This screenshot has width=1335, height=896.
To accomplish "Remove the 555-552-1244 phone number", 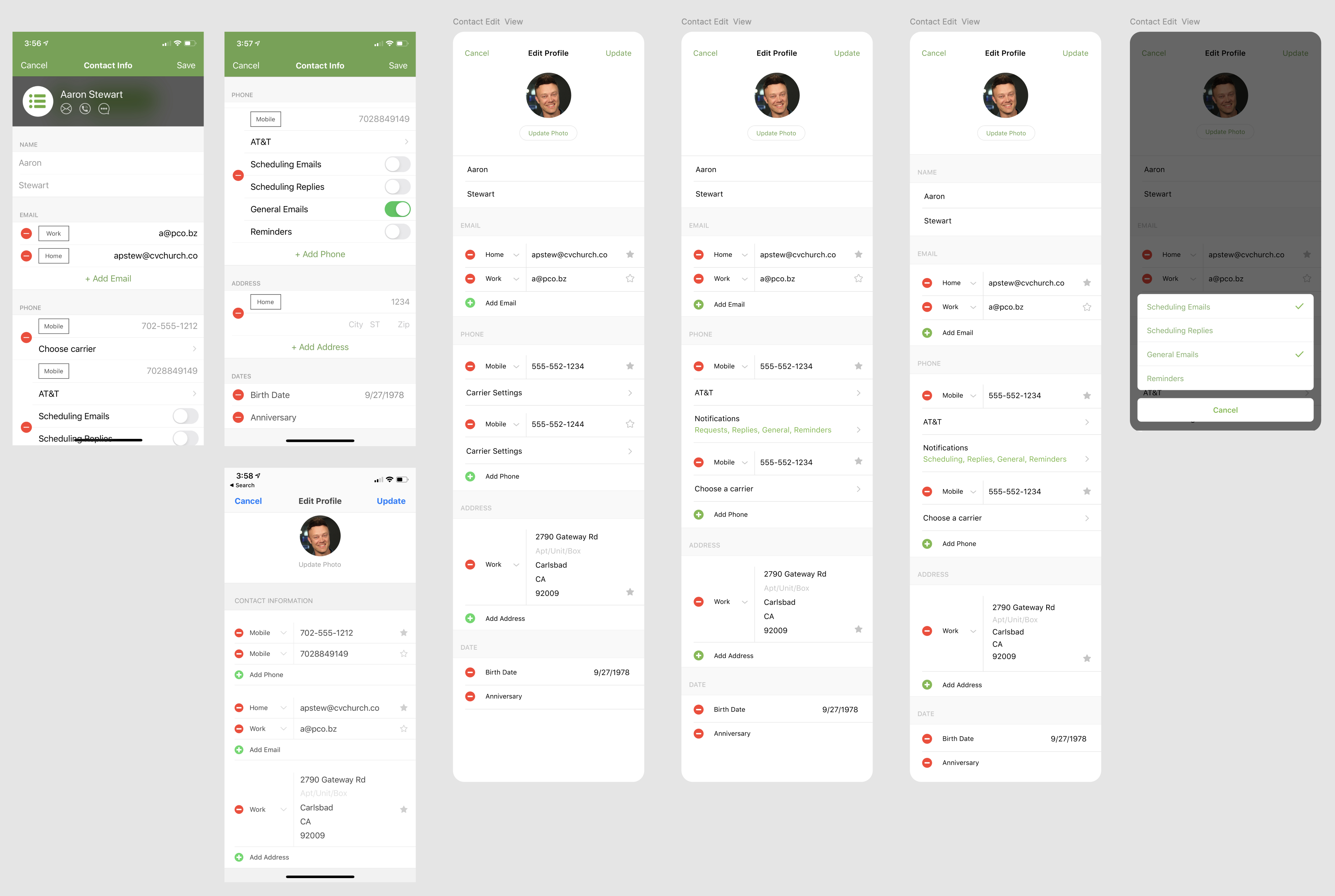I will click(470, 424).
